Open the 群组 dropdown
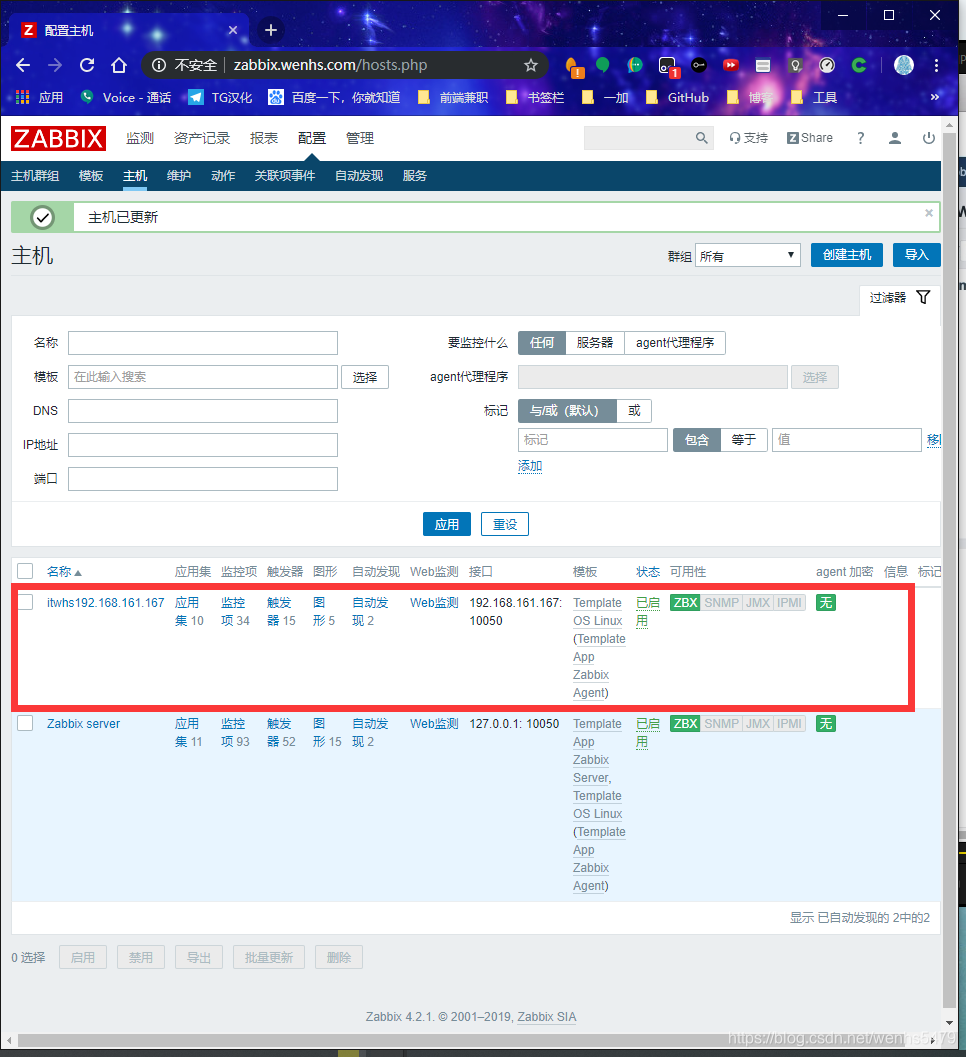966x1057 pixels. 748,255
